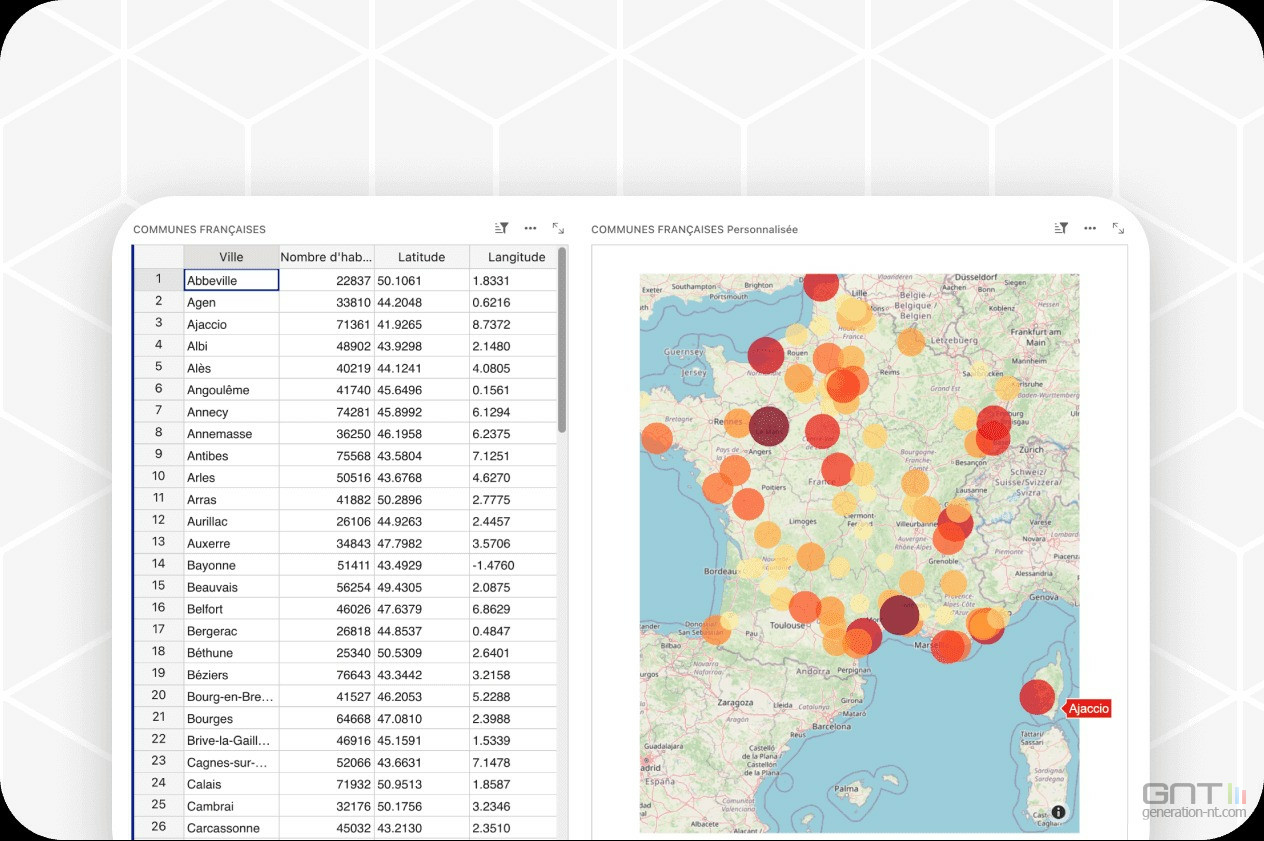1264x841 pixels.
Task: Select the Calais cell
Action: coord(231,784)
